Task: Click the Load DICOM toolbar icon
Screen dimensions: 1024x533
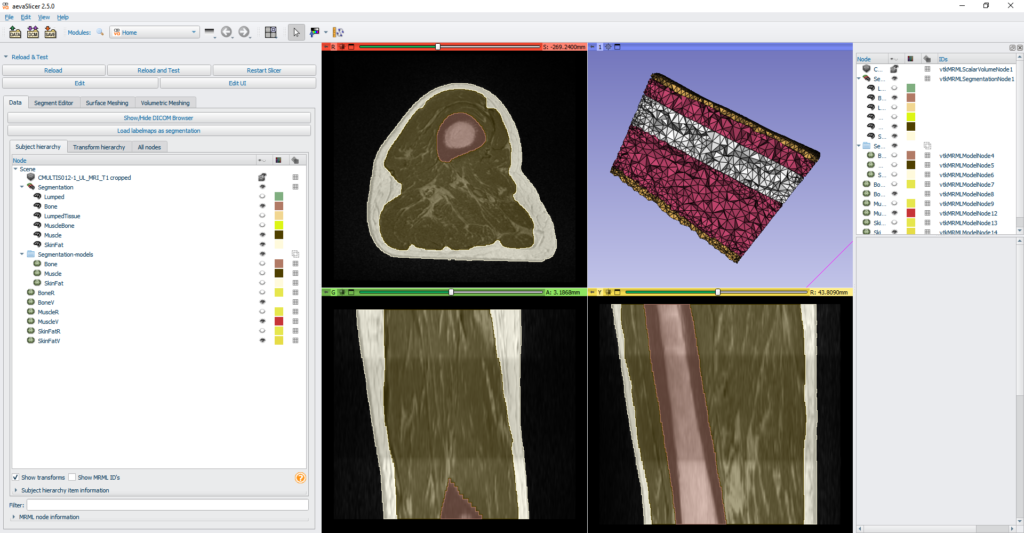Action: tap(32, 33)
